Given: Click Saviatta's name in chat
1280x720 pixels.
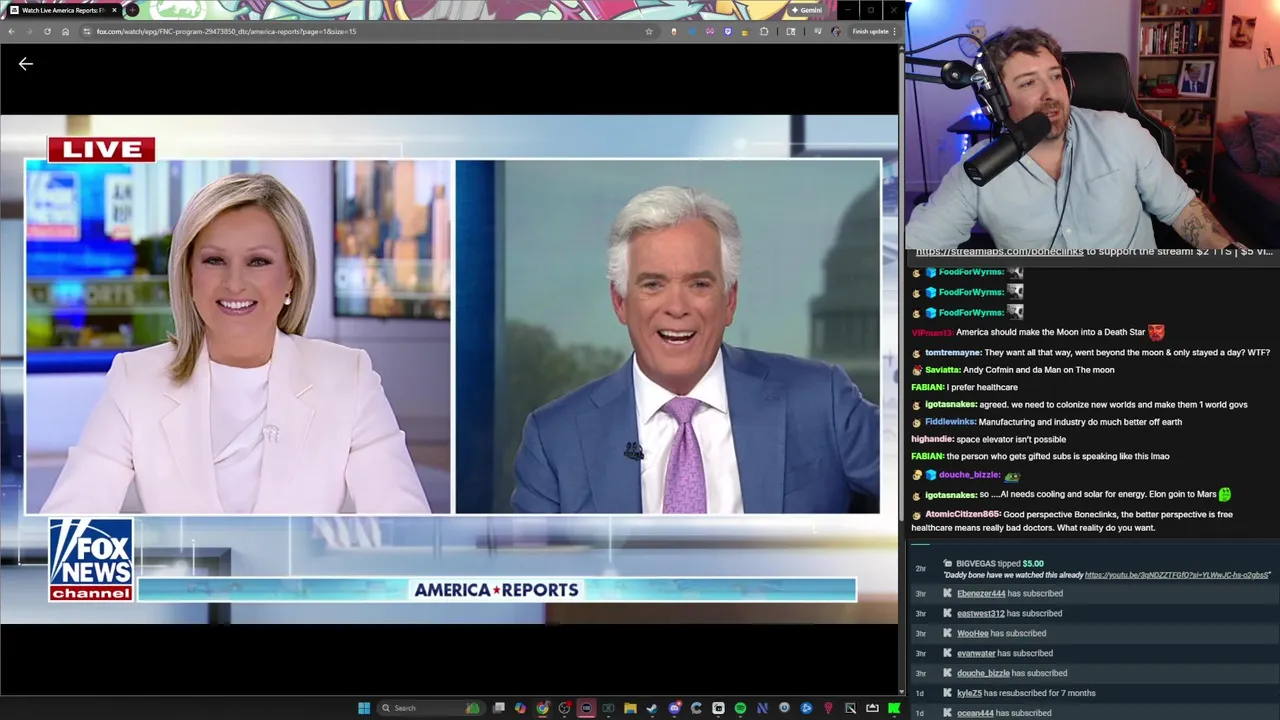Looking at the screenshot, I should click(x=941, y=370).
